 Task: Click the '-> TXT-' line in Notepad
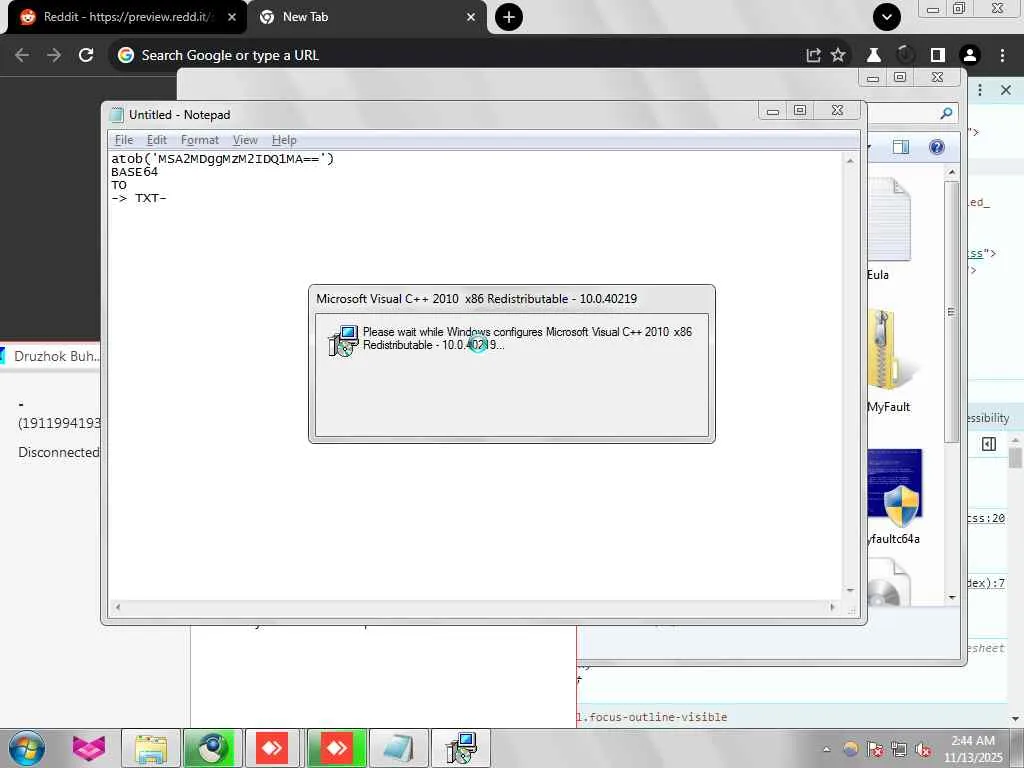click(x=138, y=199)
